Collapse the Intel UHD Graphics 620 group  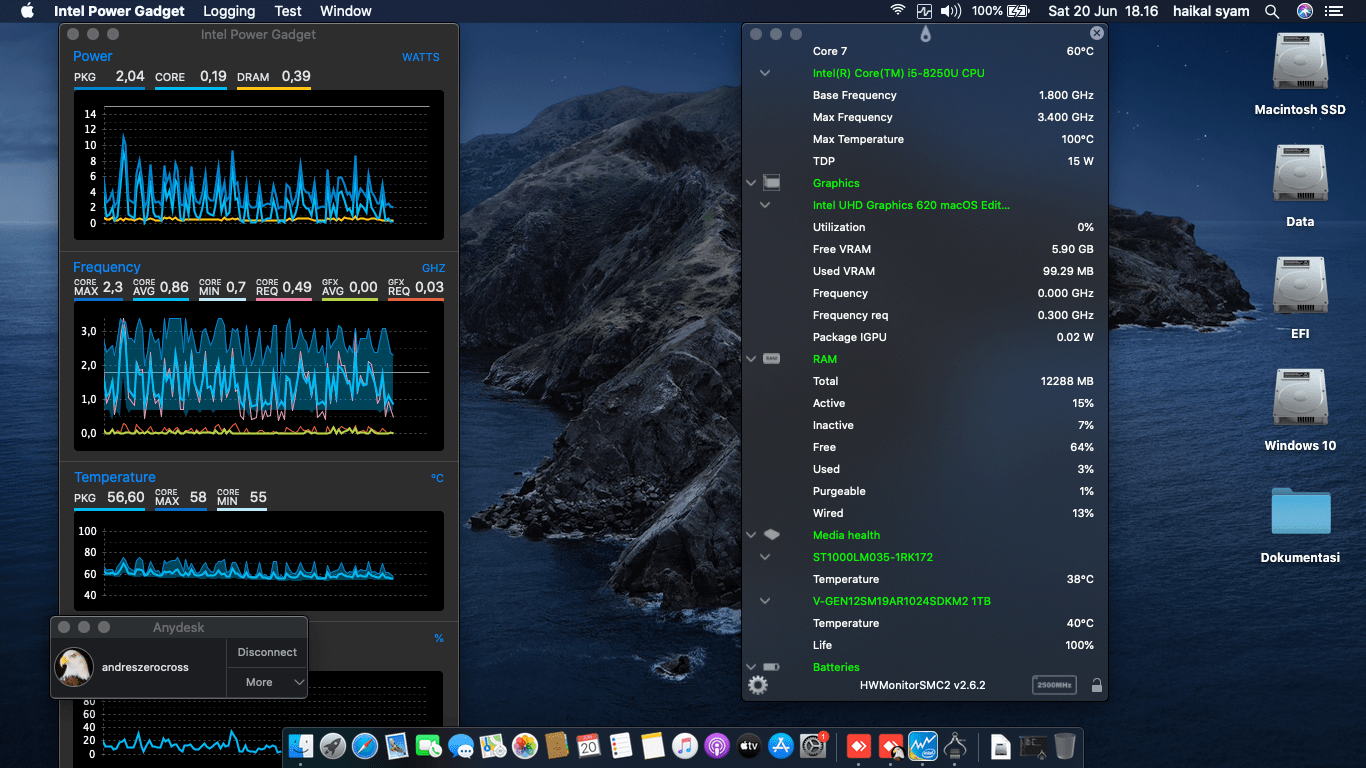765,205
